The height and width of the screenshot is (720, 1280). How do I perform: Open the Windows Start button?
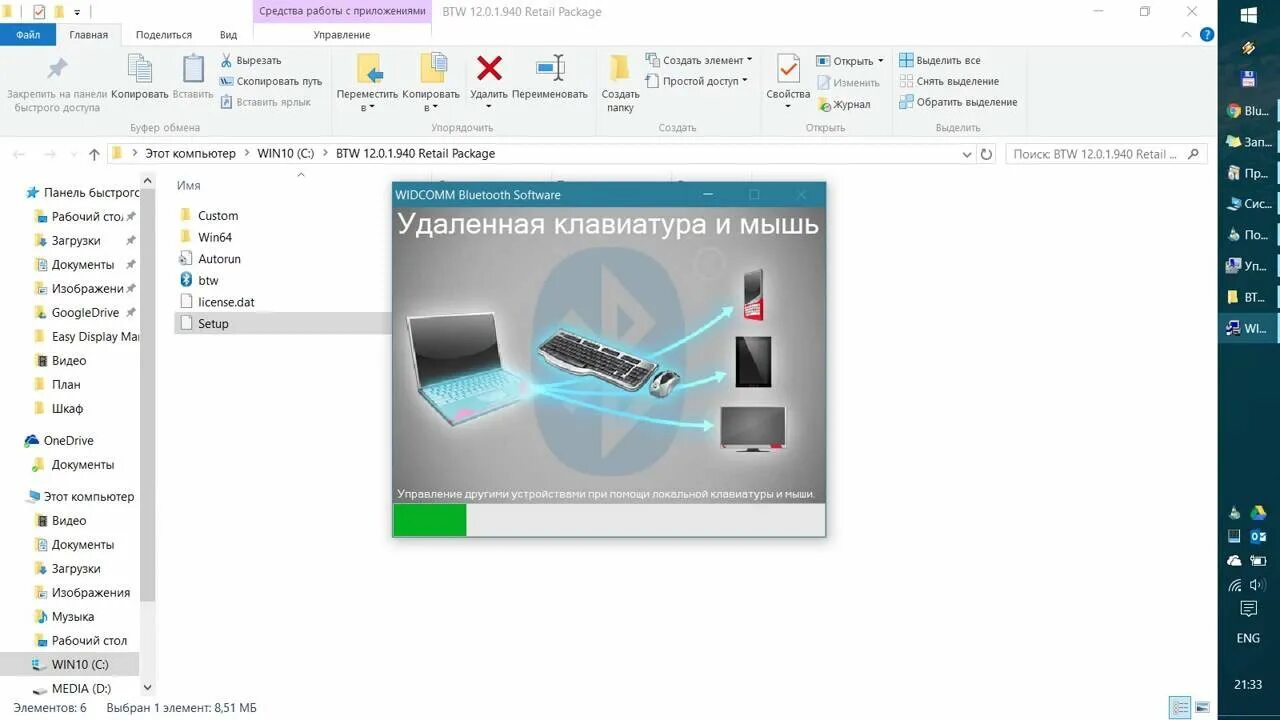pyautogui.click(x=1249, y=15)
